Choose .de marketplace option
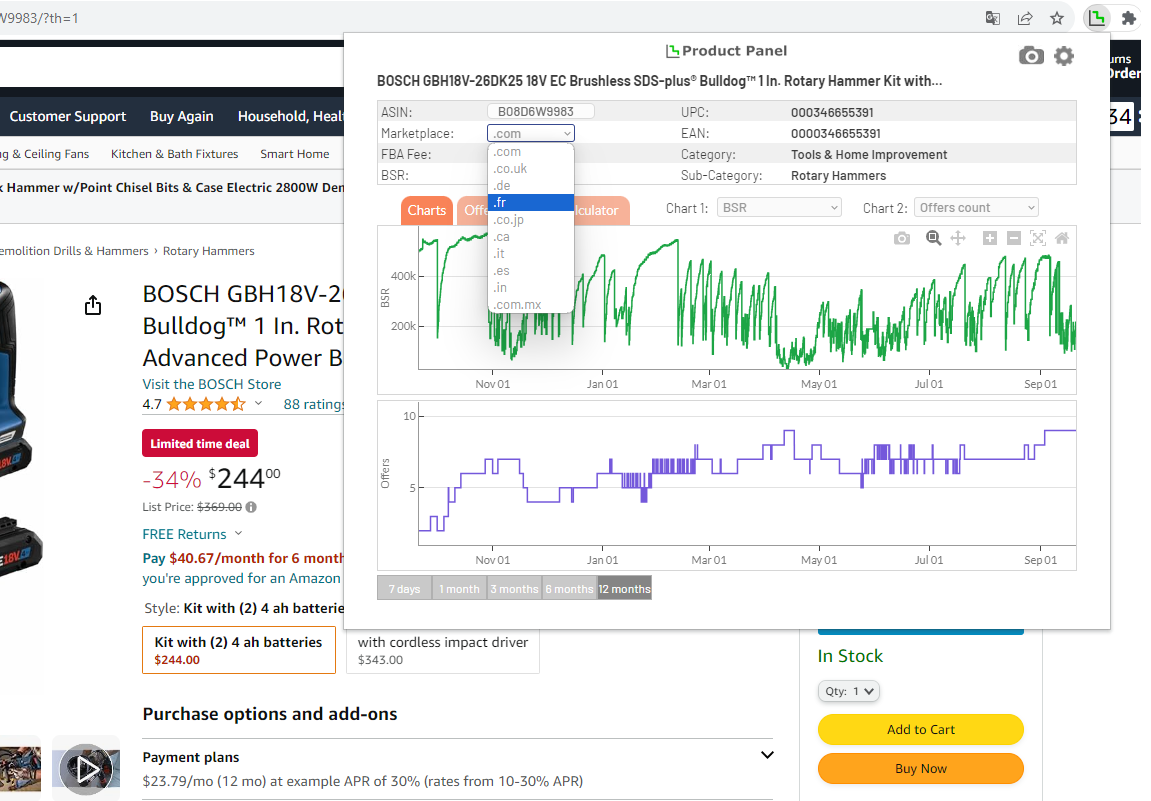The width and height of the screenshot is (1151, 801). 531,186
